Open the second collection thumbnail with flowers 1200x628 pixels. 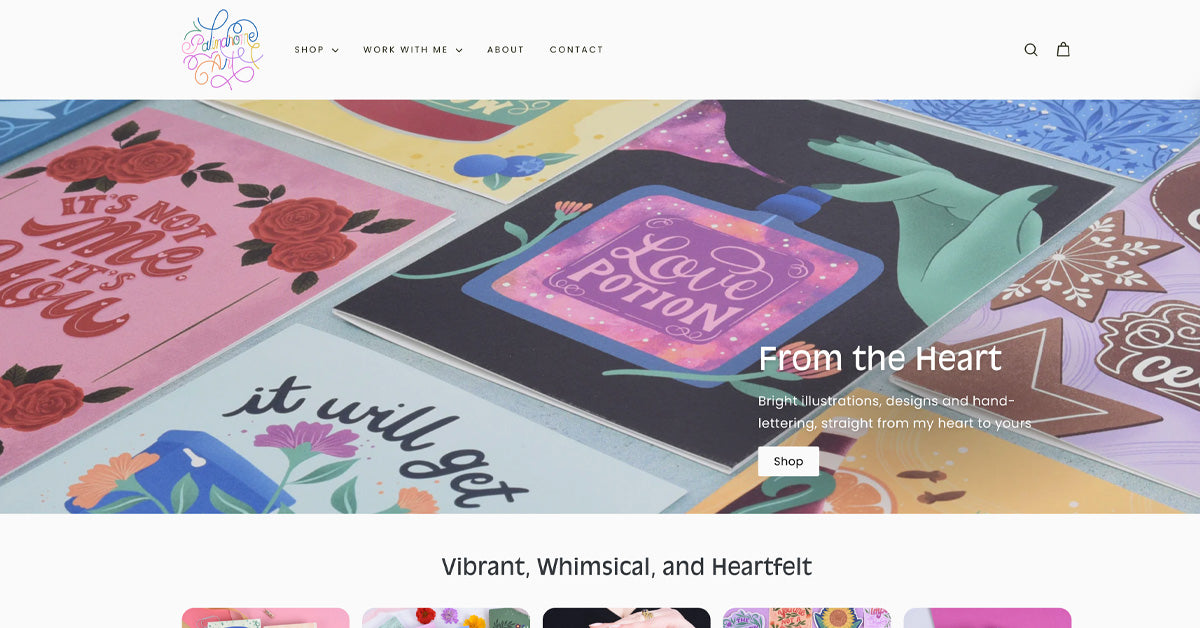click(446, 618)
